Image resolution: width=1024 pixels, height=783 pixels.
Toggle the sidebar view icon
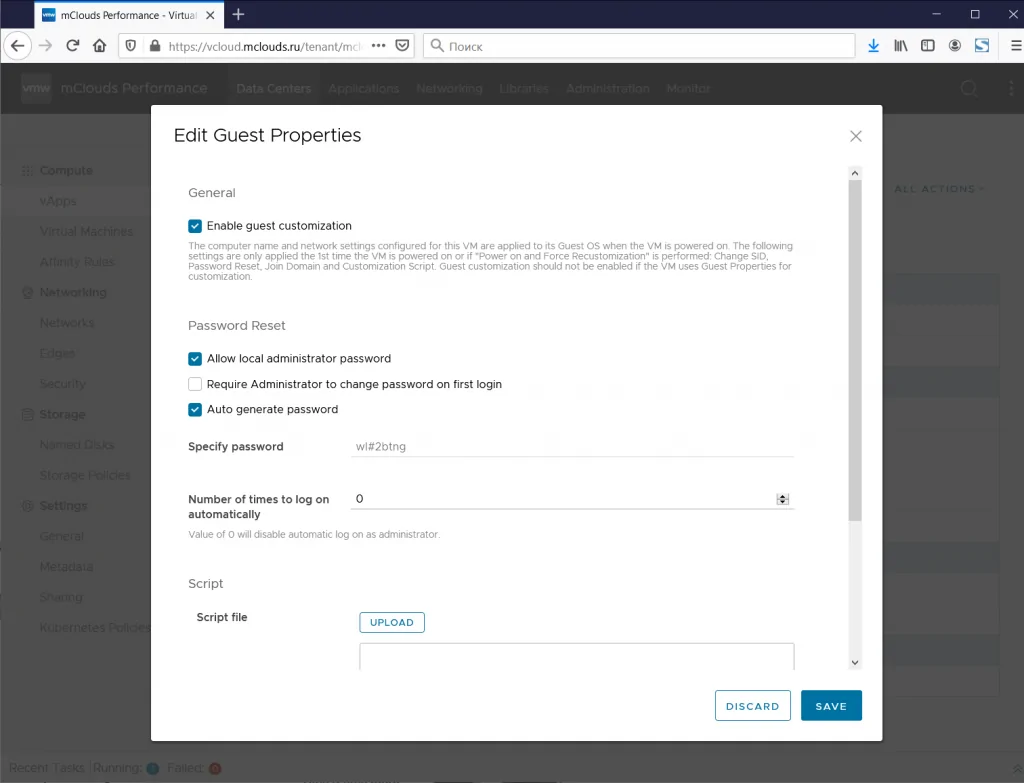coord(927,46)
